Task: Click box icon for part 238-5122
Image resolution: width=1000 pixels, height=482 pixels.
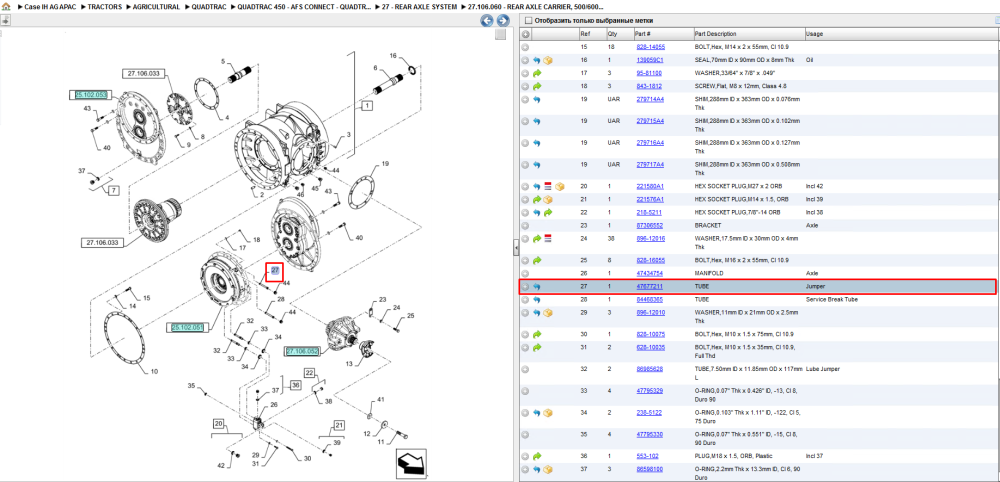Action: click(547, 413)
